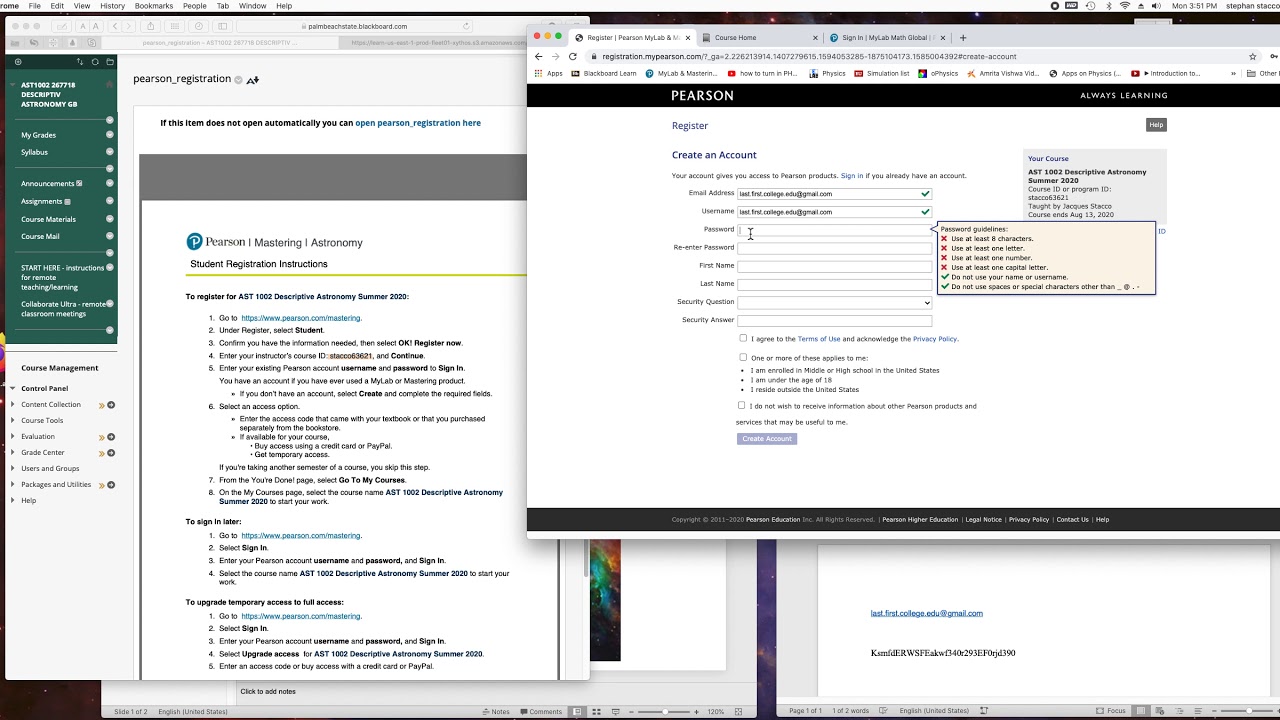
Task: Click the Sign in link
Action: click(852, 176)
